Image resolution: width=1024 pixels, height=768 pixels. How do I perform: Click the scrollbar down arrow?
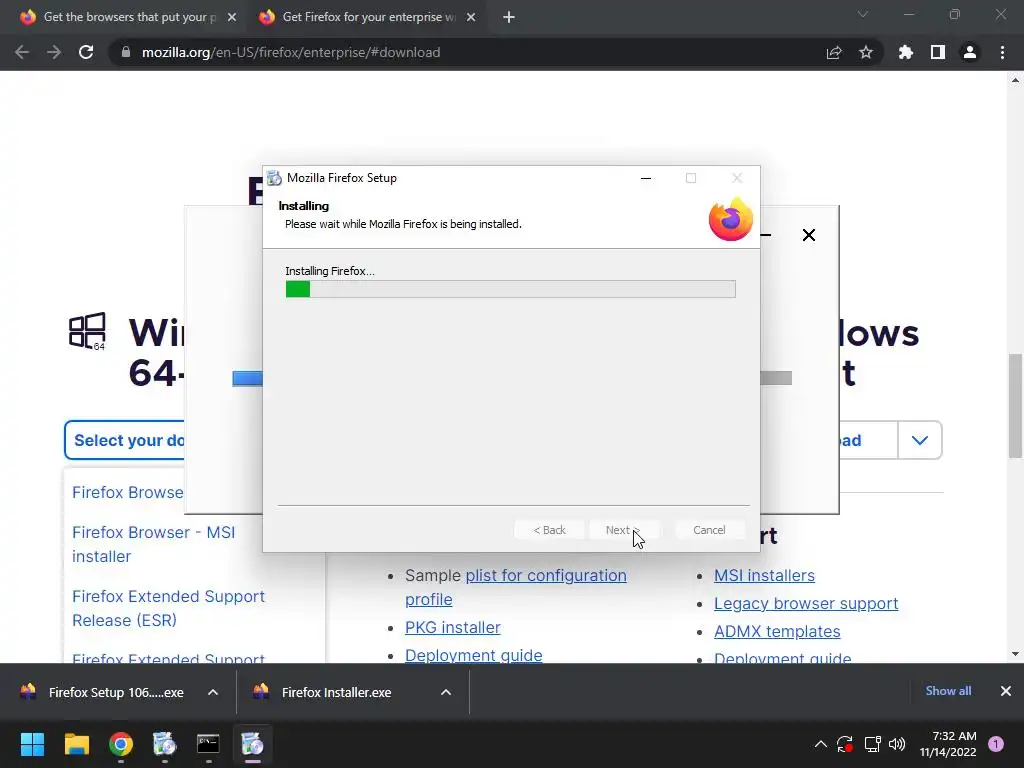pos(1016,654)
